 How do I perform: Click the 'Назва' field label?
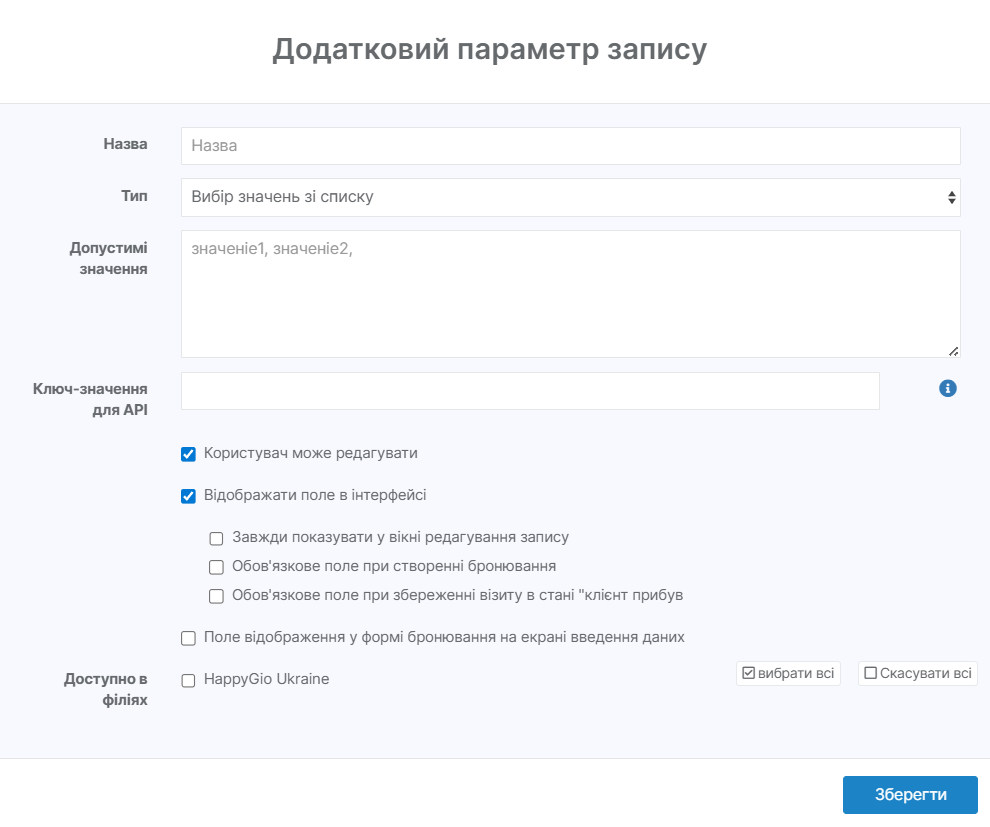pos(125,144)
